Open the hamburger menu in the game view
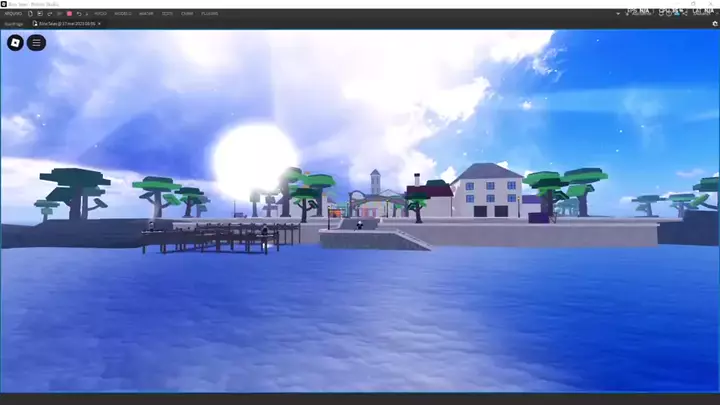The width and height of the screenshot is (720, 405). [x=37, y=43]
